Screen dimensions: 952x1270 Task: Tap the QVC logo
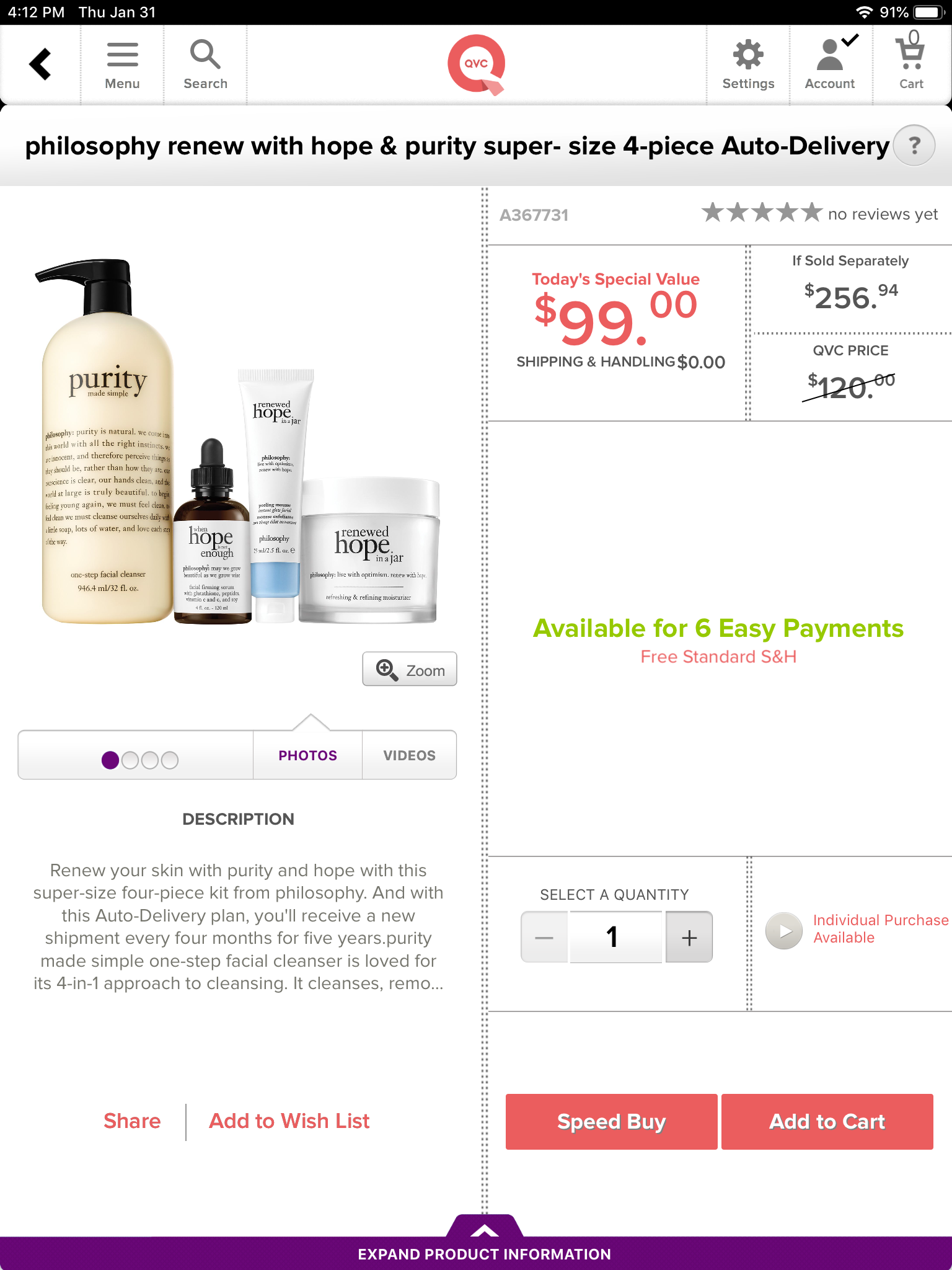pyautogui.click(x=477, y=64)
